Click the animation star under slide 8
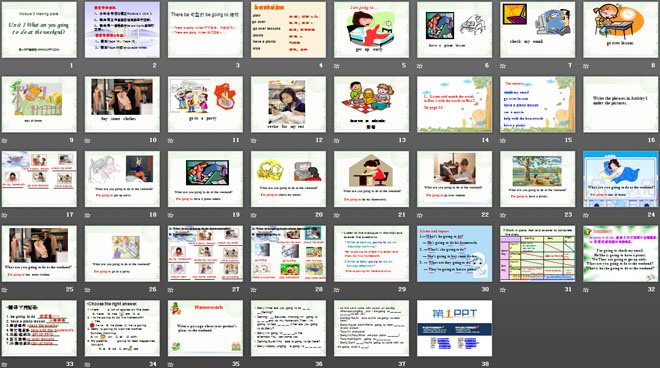660x368 pixels. coord(586,66)
